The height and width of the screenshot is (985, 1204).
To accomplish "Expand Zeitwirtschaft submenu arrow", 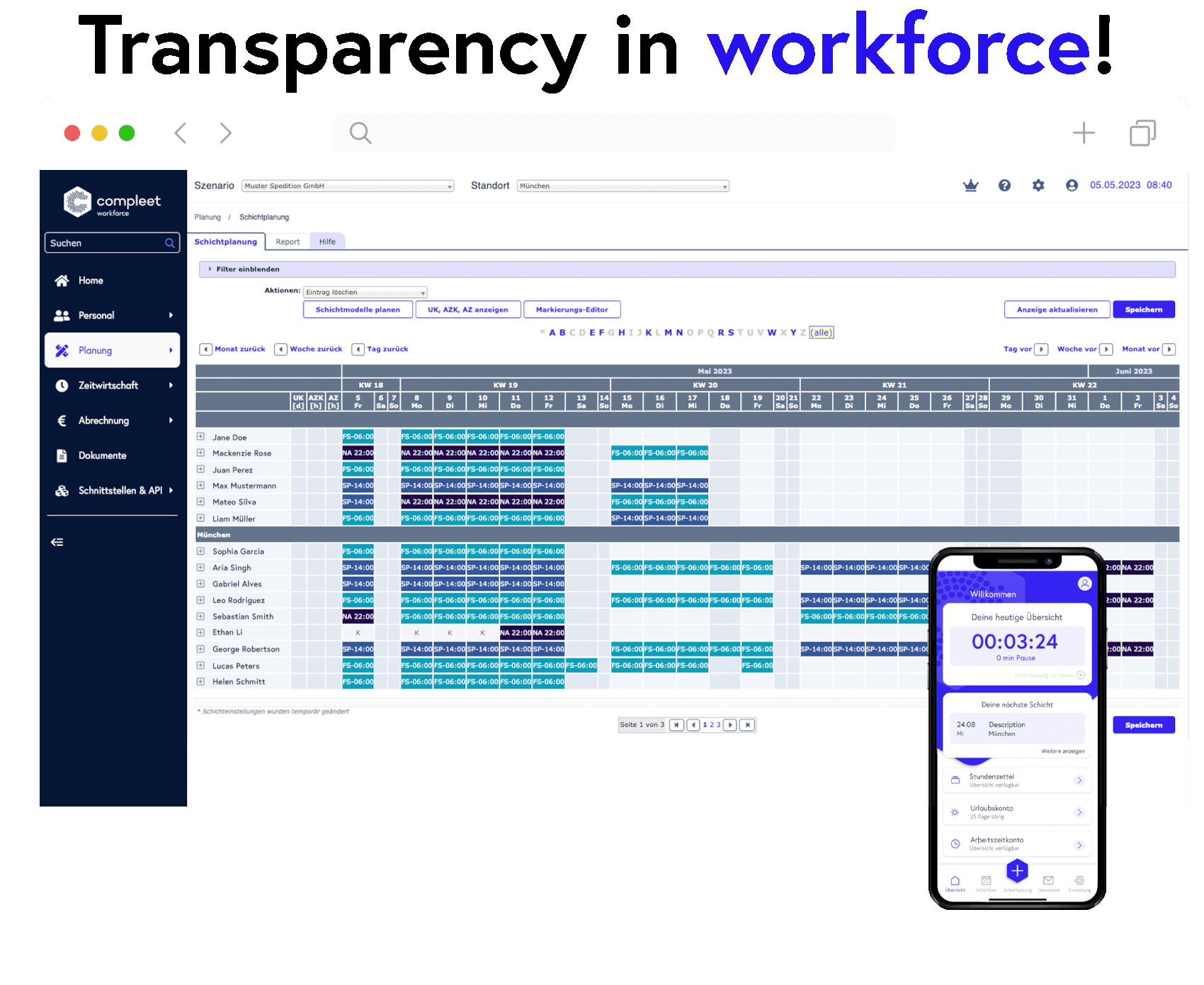I will click(171, 385).
